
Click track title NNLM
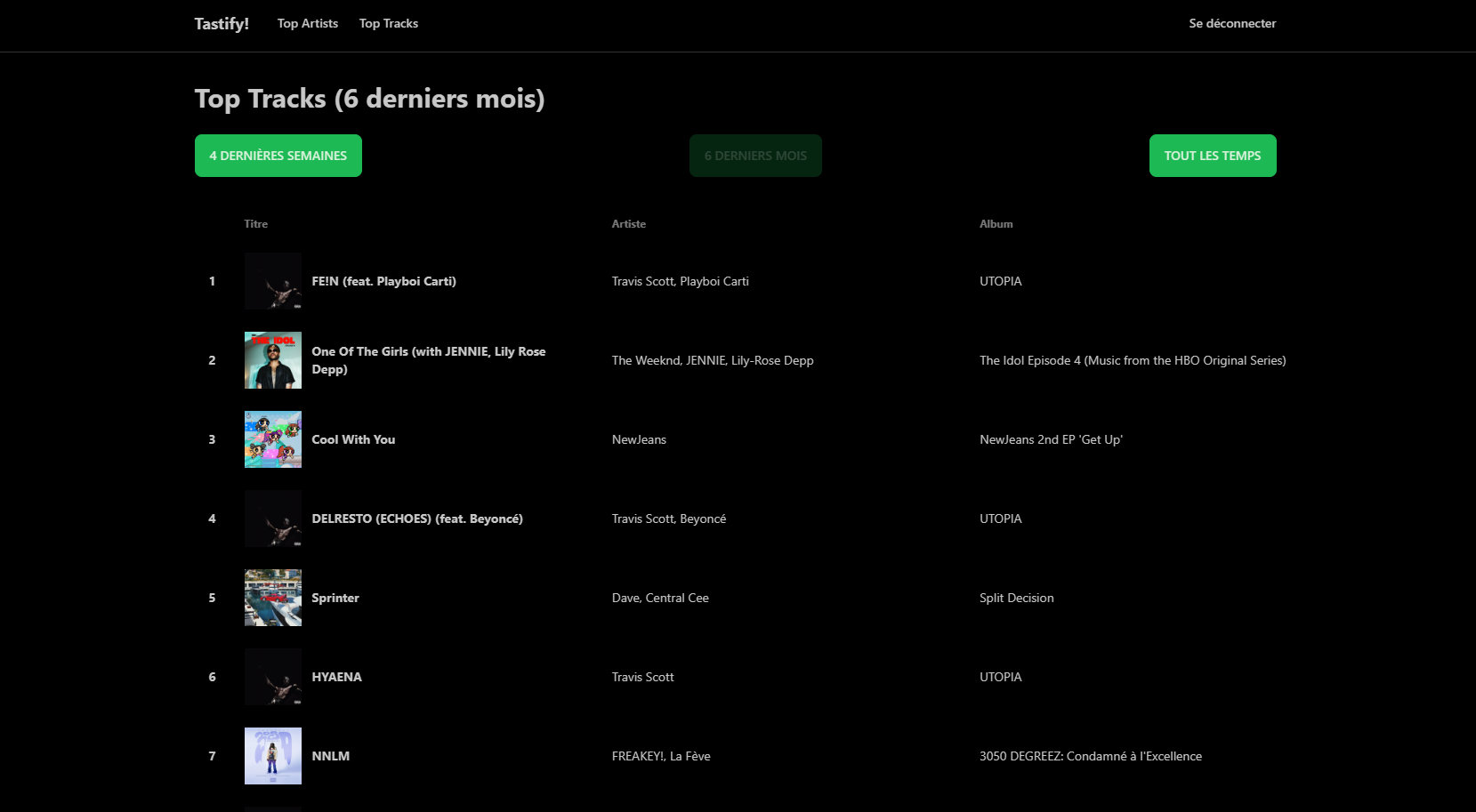(330, 756)
